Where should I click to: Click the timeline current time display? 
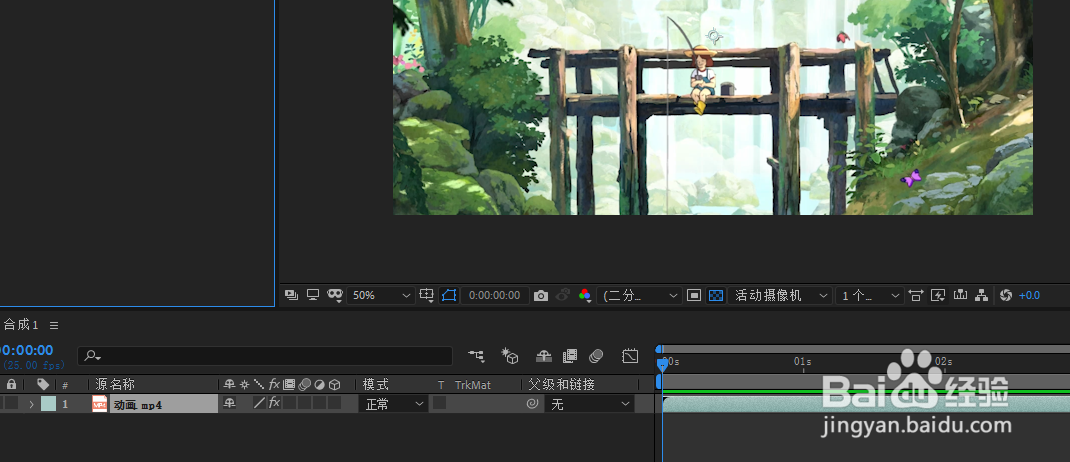coord(27,351)
